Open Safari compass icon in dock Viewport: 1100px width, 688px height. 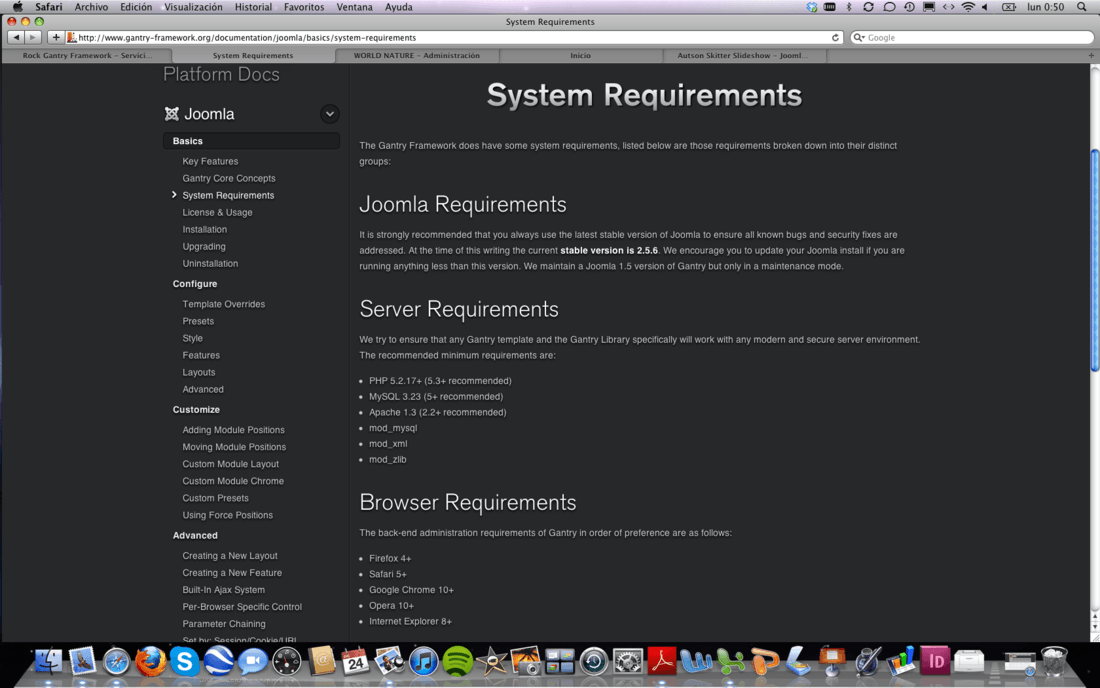point(116,661)
